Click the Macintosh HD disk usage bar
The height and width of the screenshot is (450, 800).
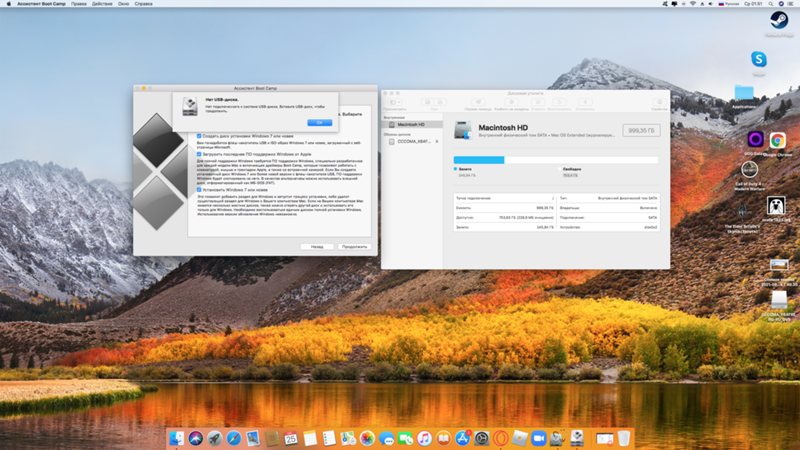(556, 160)
